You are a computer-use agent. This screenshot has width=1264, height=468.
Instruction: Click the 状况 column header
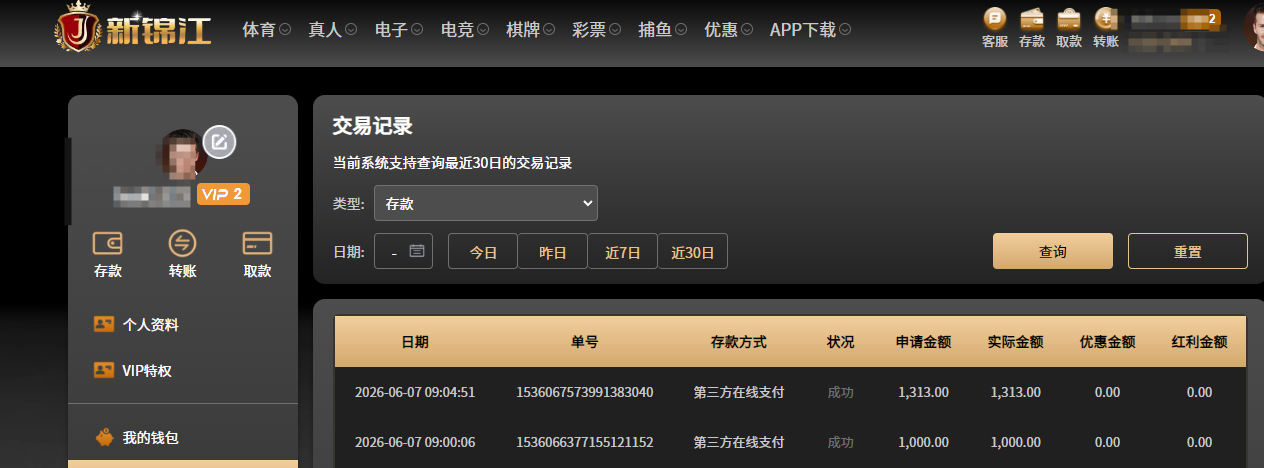click(841, 342)
